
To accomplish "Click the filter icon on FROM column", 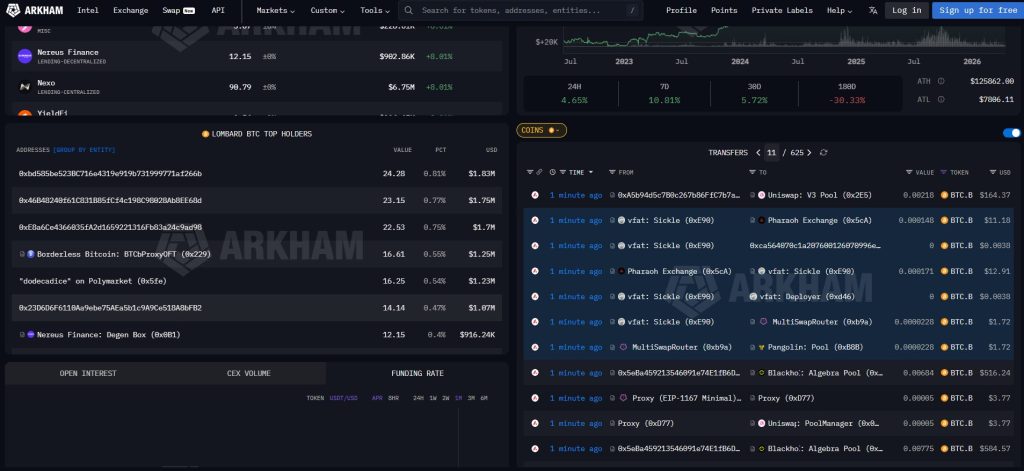I will tap(613, 172).
